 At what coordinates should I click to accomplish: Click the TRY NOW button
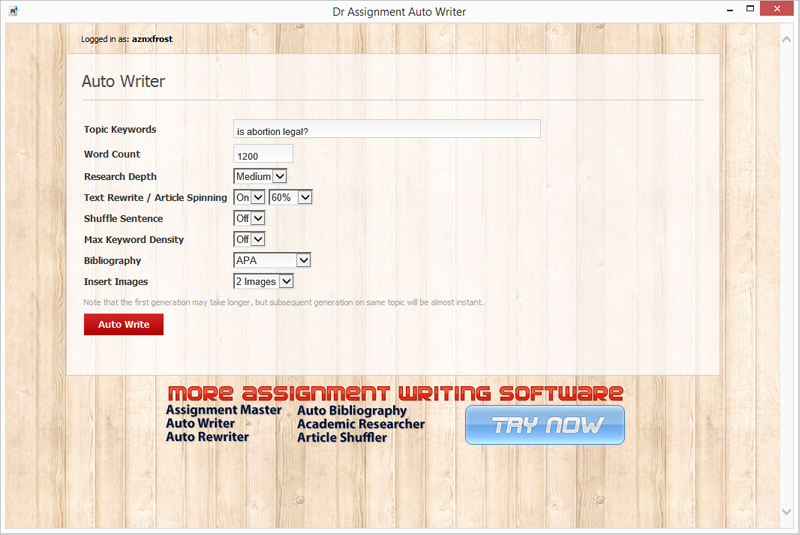(545, 425)
